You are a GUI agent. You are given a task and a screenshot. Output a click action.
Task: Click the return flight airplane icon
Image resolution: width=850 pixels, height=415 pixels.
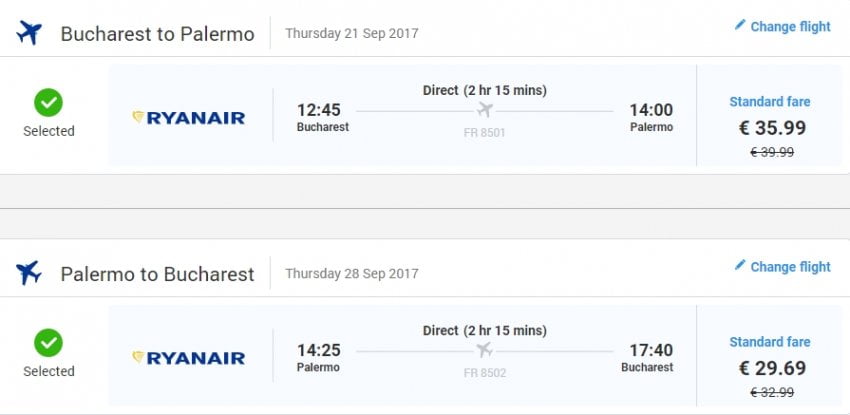point(29,272)
